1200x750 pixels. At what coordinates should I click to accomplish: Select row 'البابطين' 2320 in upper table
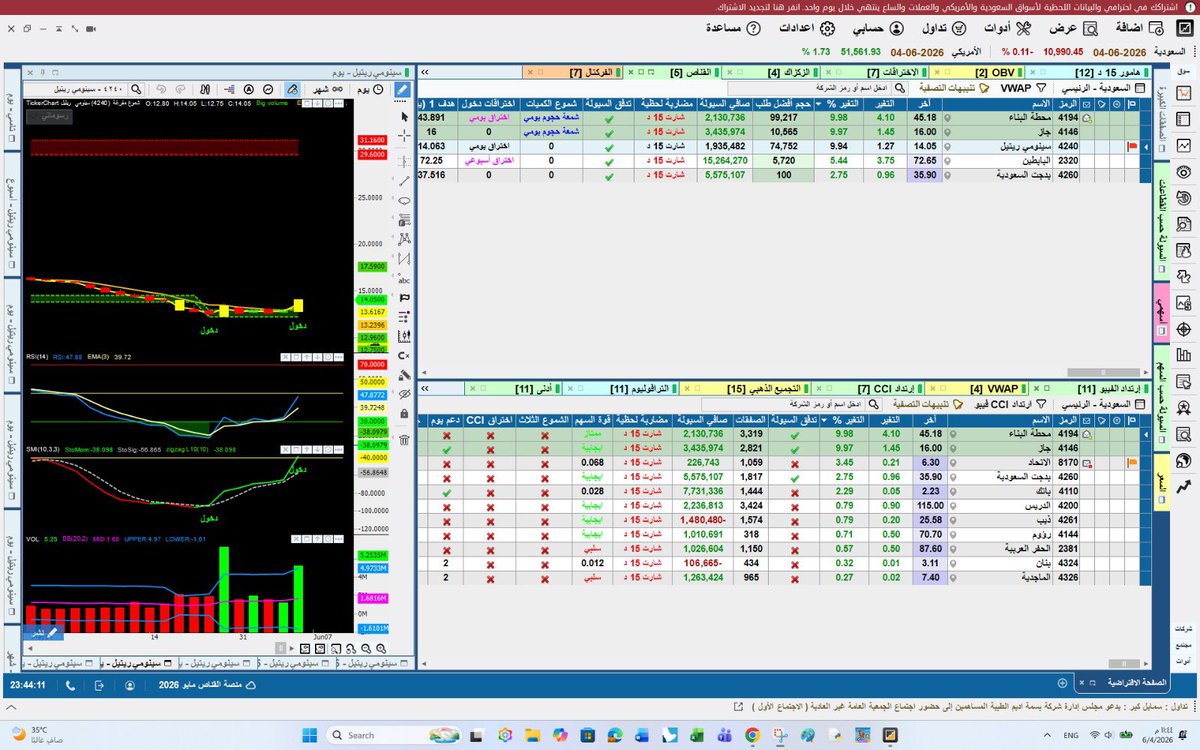coord(785,160)
